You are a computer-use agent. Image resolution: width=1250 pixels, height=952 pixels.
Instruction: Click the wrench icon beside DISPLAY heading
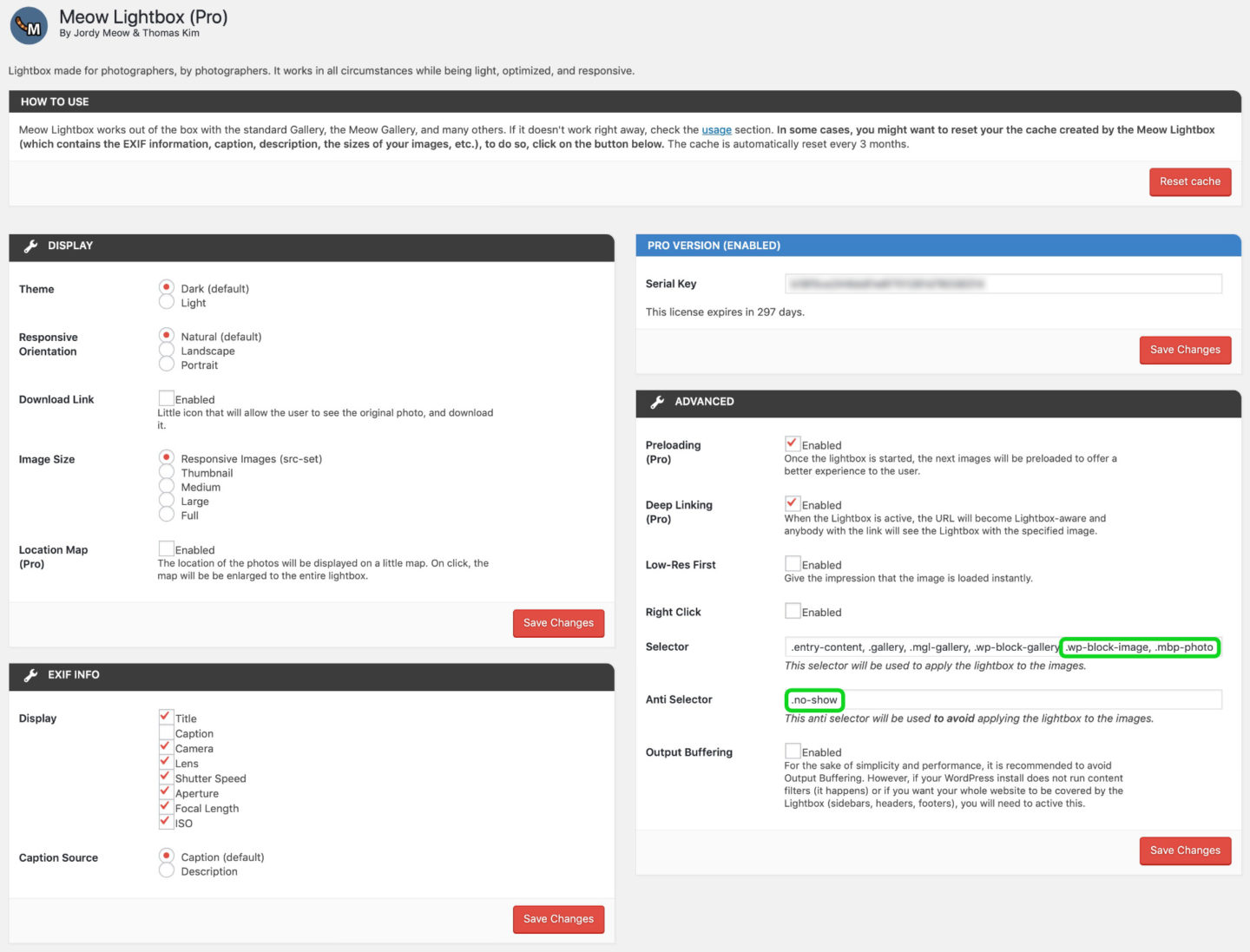(30, 246)
